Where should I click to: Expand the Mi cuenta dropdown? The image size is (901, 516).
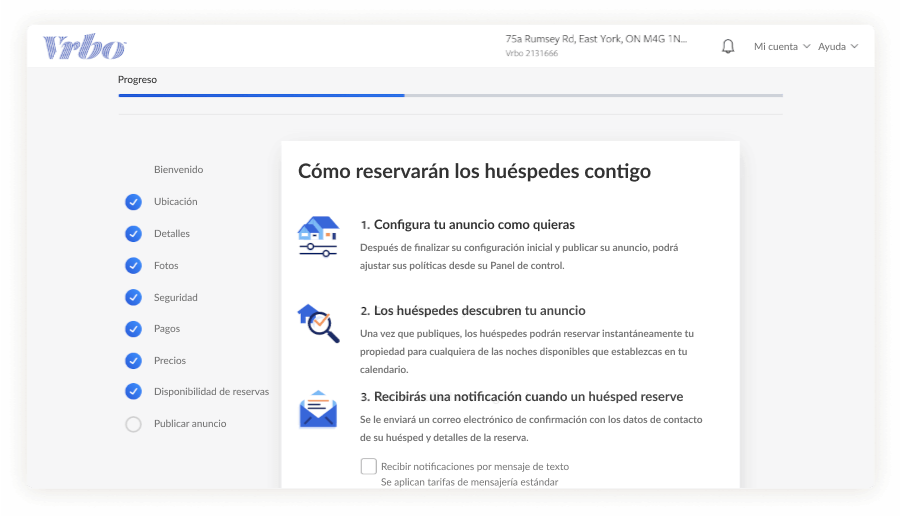click(782, 47)
